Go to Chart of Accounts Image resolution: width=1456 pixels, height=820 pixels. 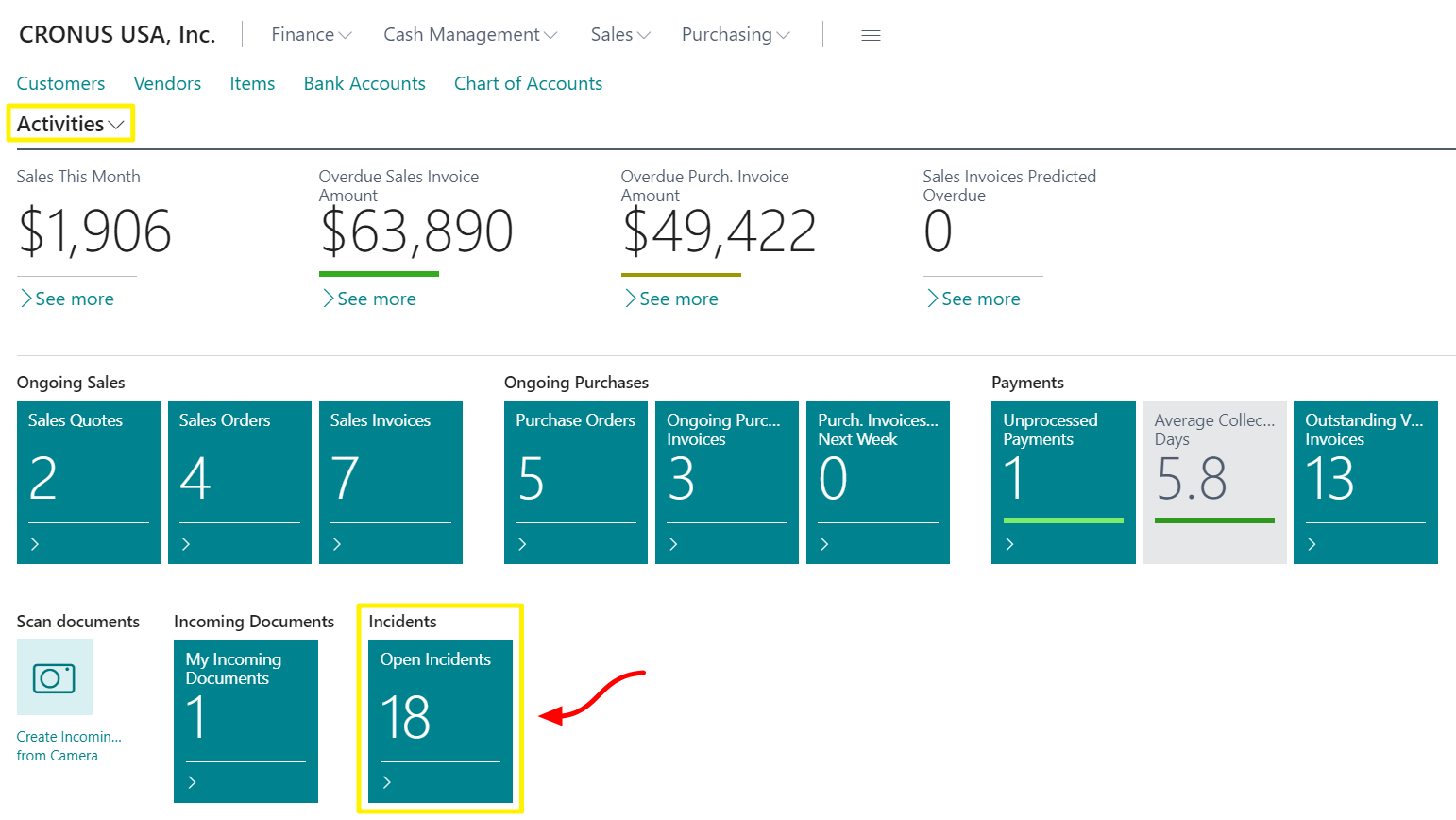click(528, 84)
